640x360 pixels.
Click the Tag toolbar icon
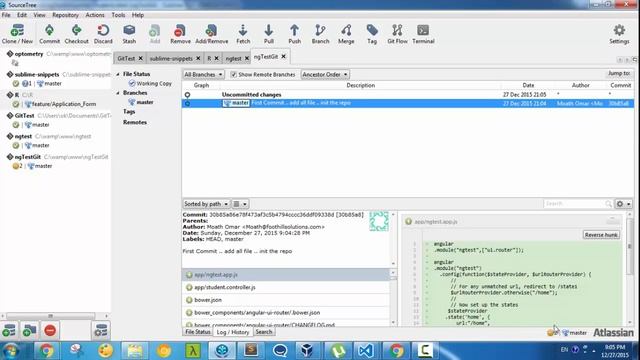pos(372,34)
